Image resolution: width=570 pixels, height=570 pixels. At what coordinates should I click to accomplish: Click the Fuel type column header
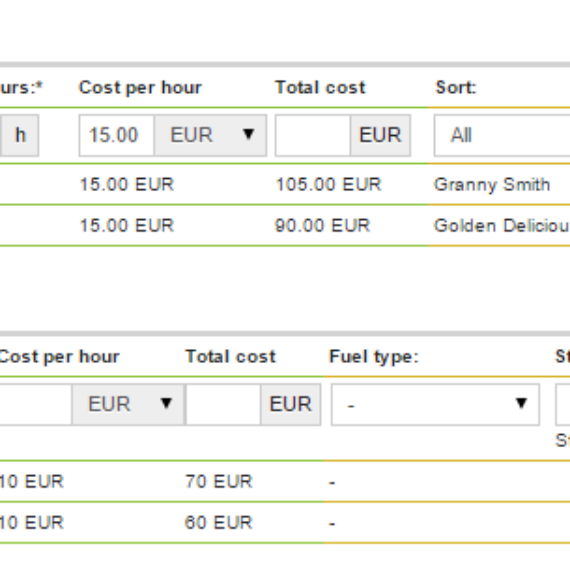coord(374,357)
